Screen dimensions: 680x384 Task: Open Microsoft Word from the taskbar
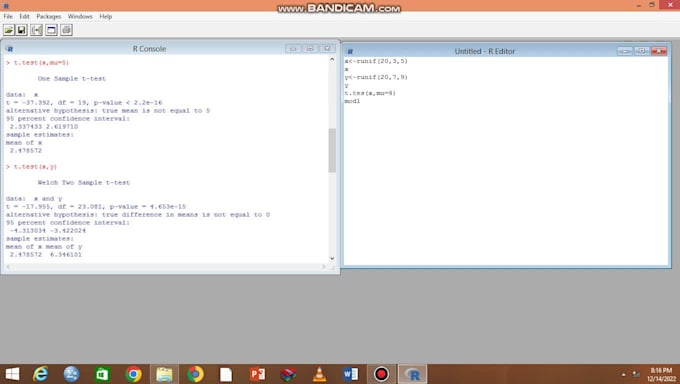[350, 374]
